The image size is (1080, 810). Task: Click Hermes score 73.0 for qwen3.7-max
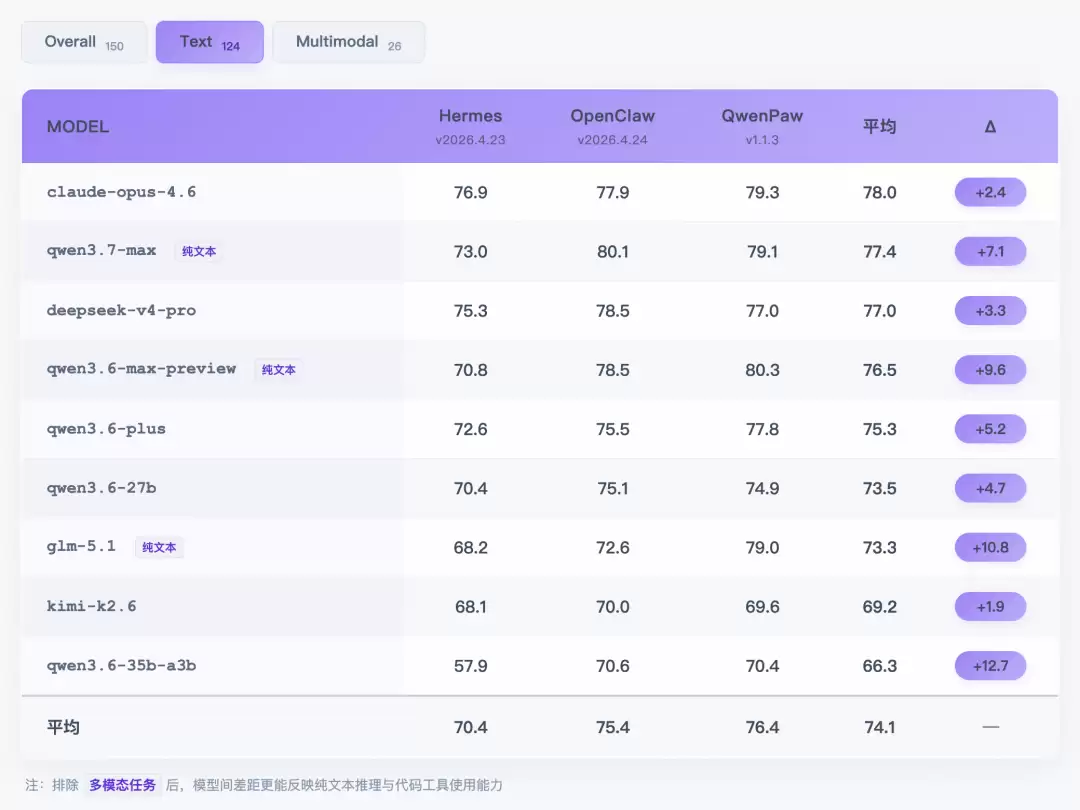[470, 252]
